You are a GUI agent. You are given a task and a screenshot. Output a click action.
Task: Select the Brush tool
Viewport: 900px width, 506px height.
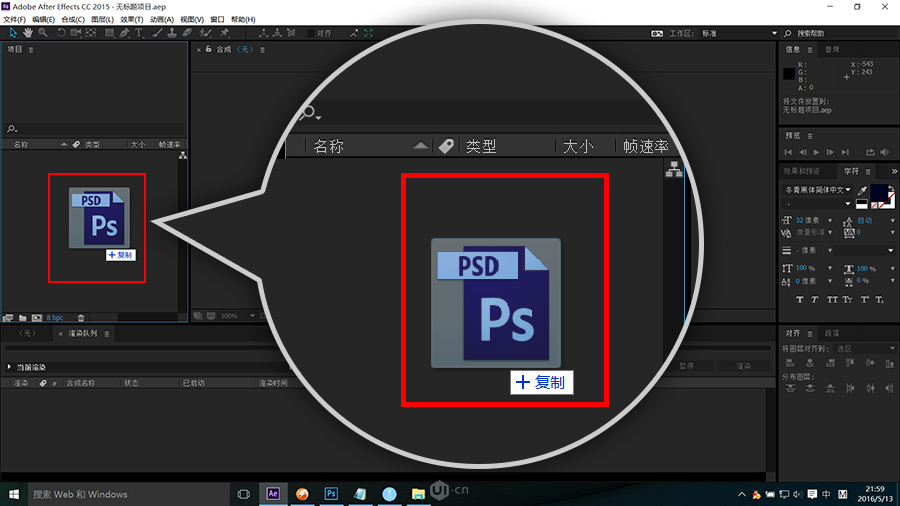[x=157, y=33]
